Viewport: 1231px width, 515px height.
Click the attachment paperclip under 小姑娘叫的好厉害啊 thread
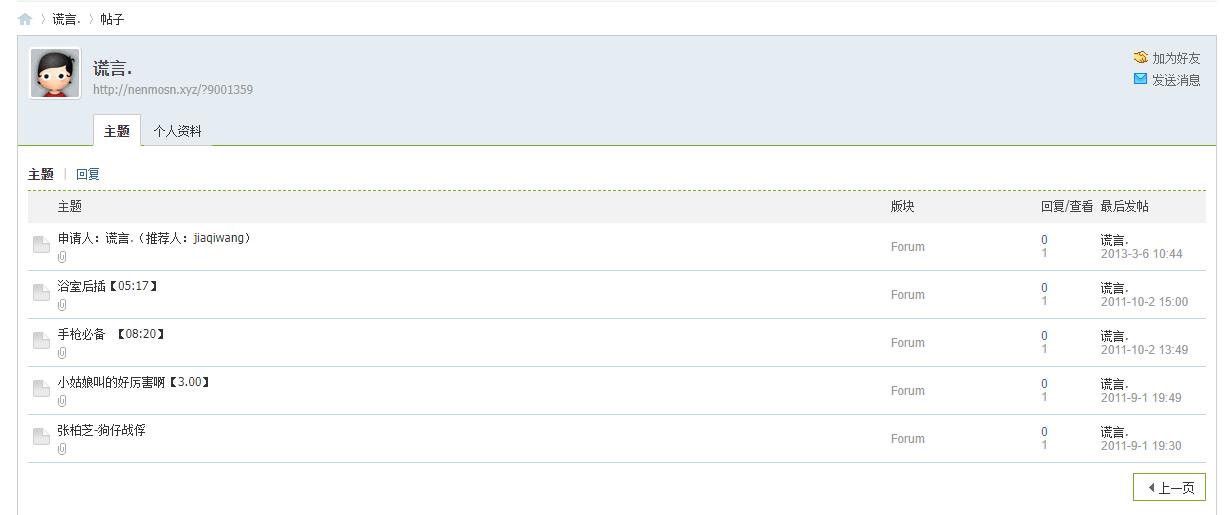tap(62, 401)
